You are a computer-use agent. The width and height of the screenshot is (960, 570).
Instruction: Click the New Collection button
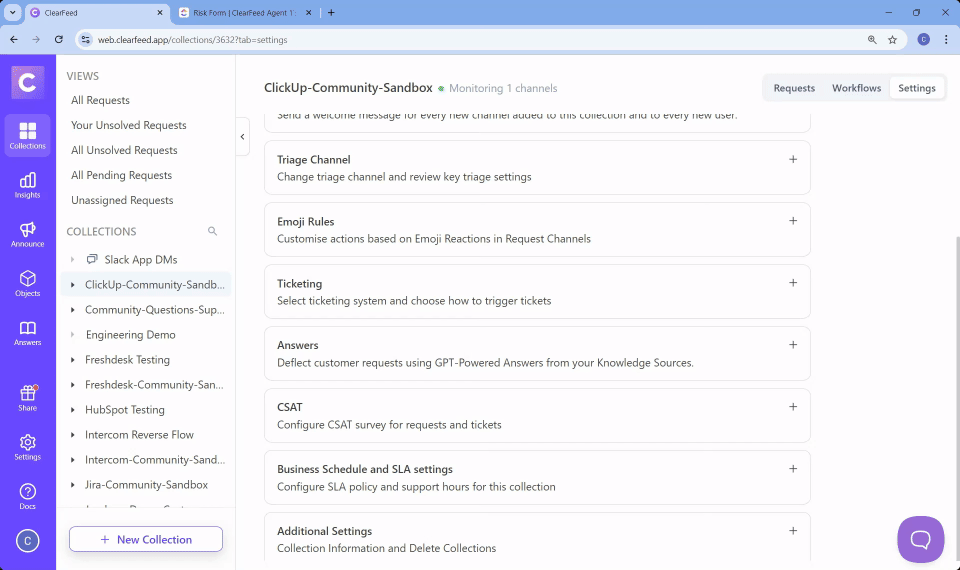point(146,539)
